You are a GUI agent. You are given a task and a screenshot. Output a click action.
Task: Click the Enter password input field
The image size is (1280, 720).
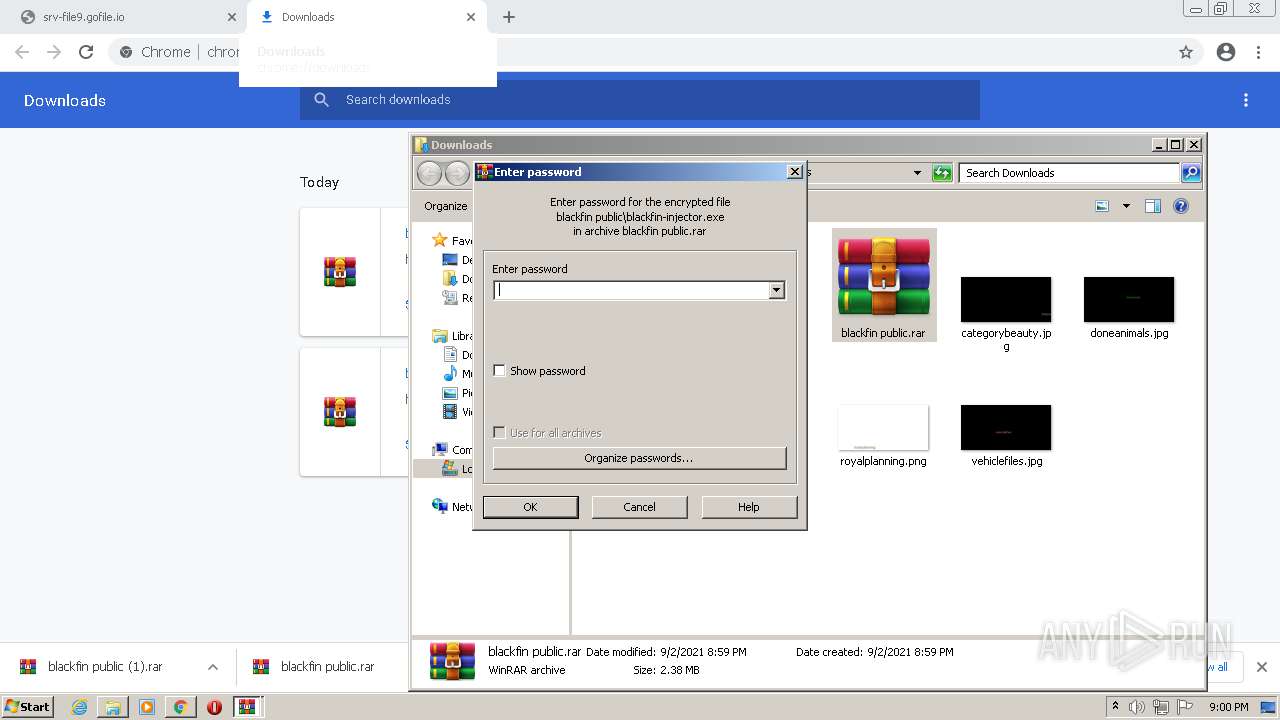[x=631, y=290]
